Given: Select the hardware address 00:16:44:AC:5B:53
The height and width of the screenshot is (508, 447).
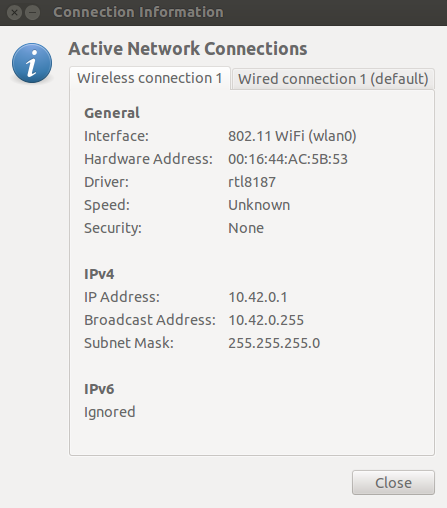Looking at the screenshot, I should coord(288,159).
